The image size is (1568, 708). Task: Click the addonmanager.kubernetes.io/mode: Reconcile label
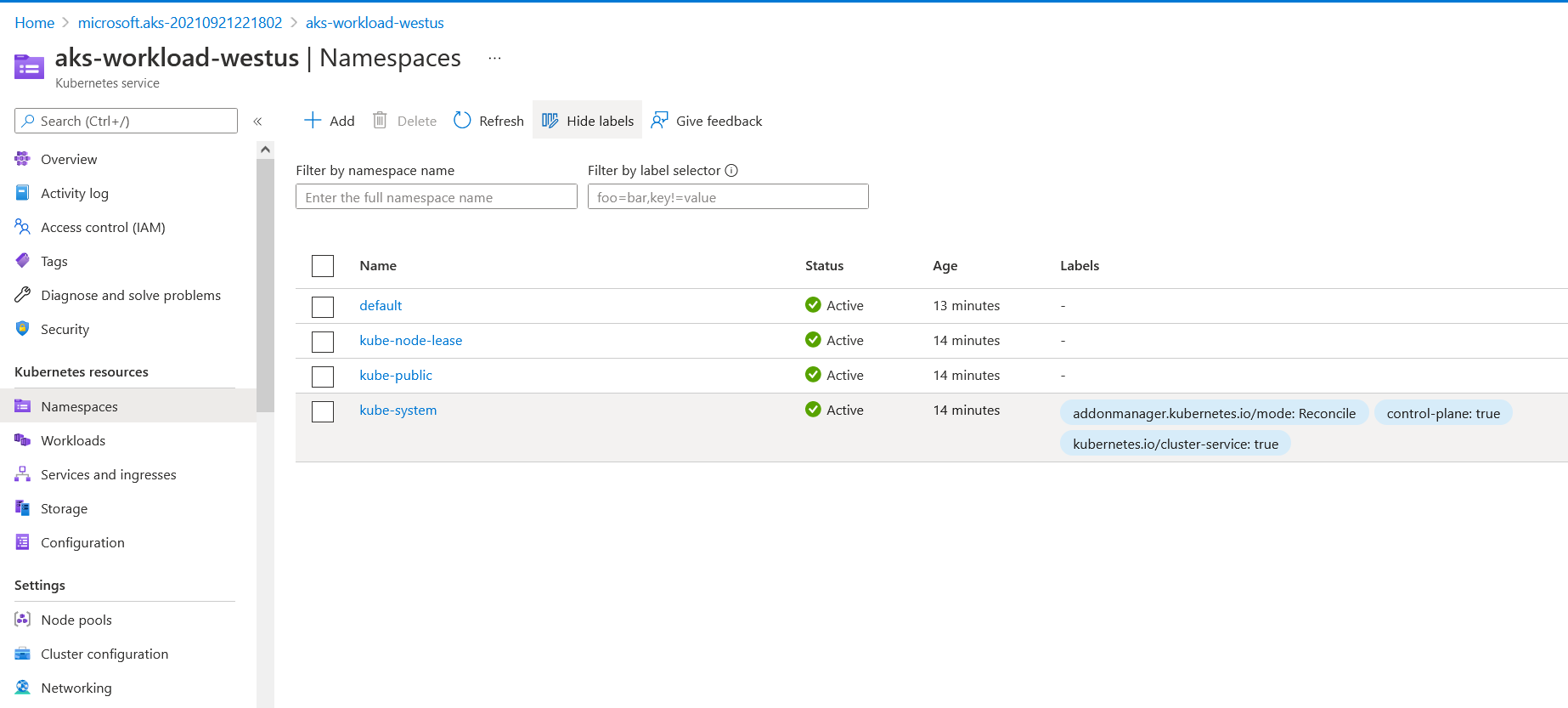coord(1215,413)
